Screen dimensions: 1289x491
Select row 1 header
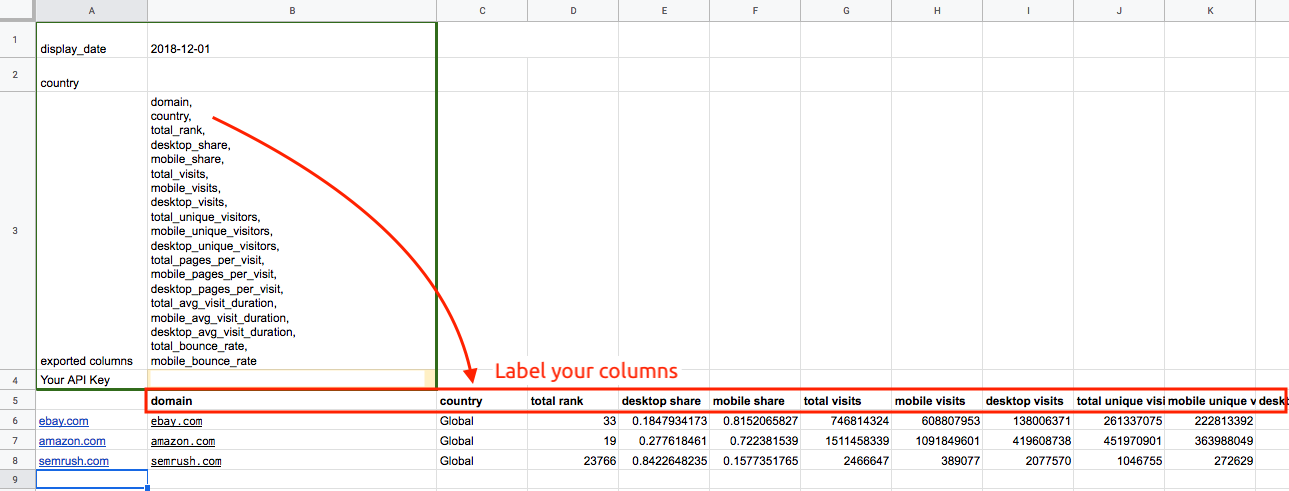(15, 40)
